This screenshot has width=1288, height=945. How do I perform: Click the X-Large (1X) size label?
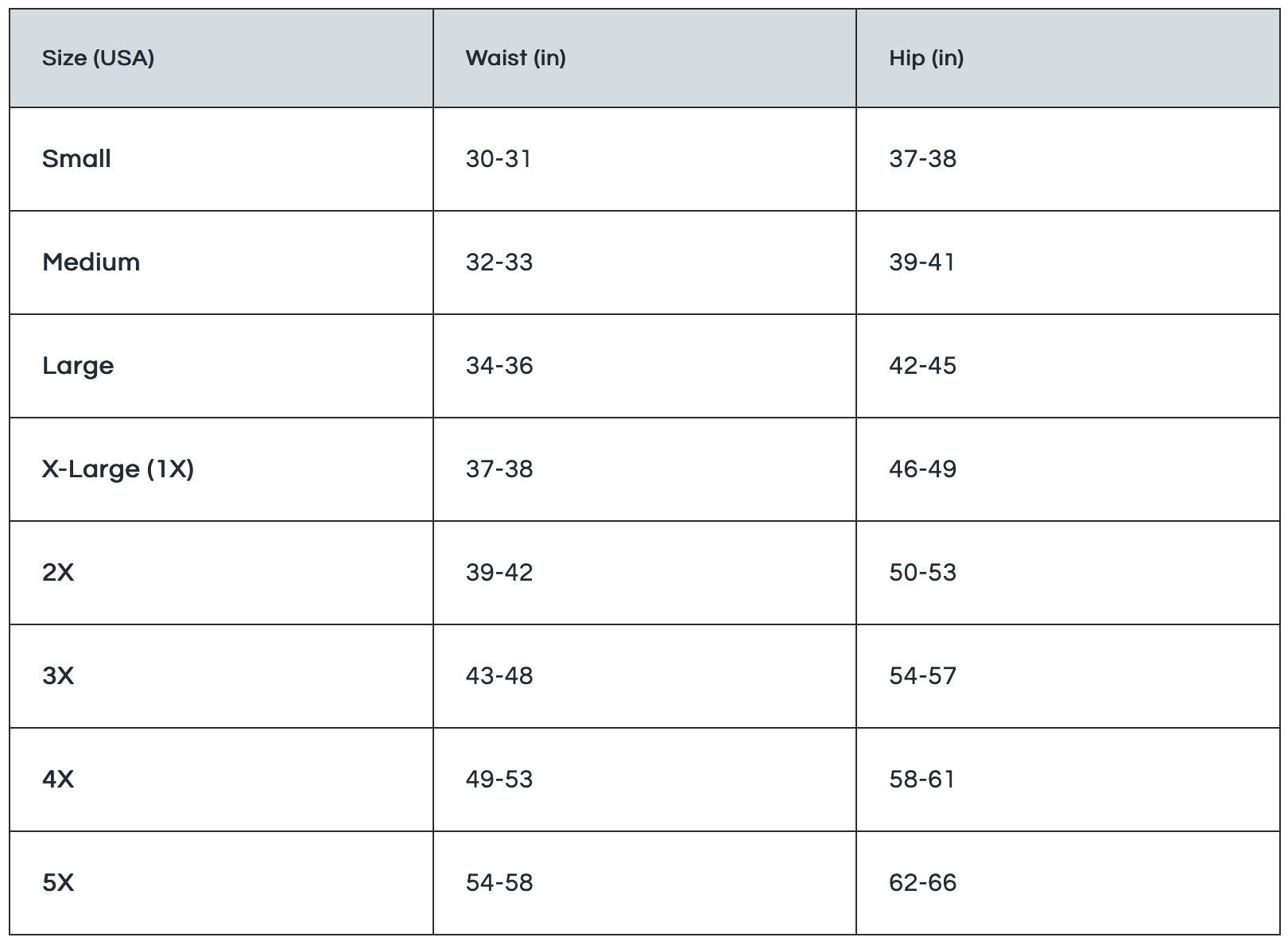point(118,469)
